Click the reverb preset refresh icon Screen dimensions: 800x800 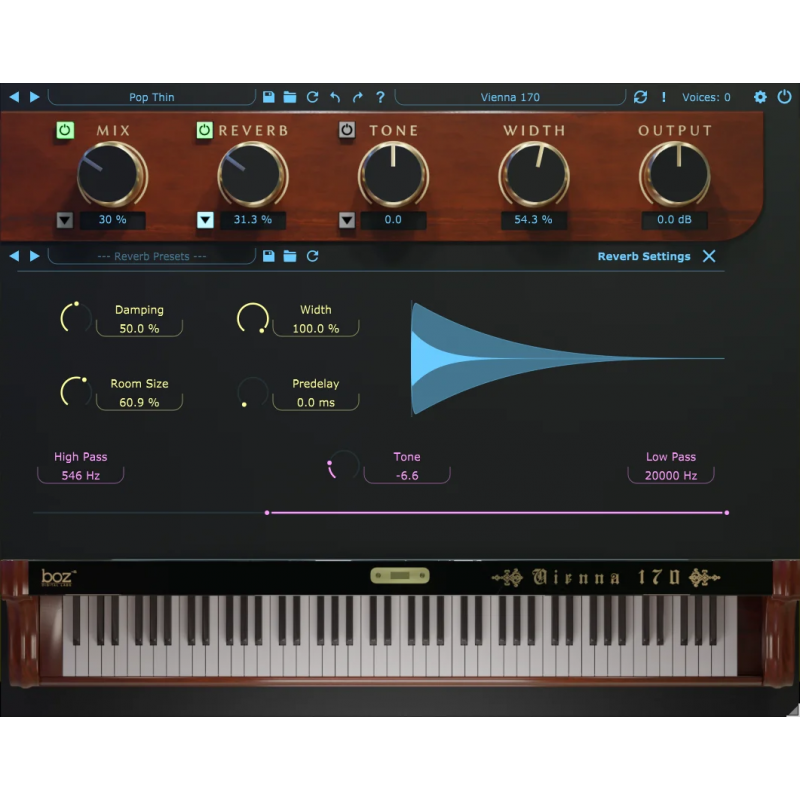click(x=311, y=256)
